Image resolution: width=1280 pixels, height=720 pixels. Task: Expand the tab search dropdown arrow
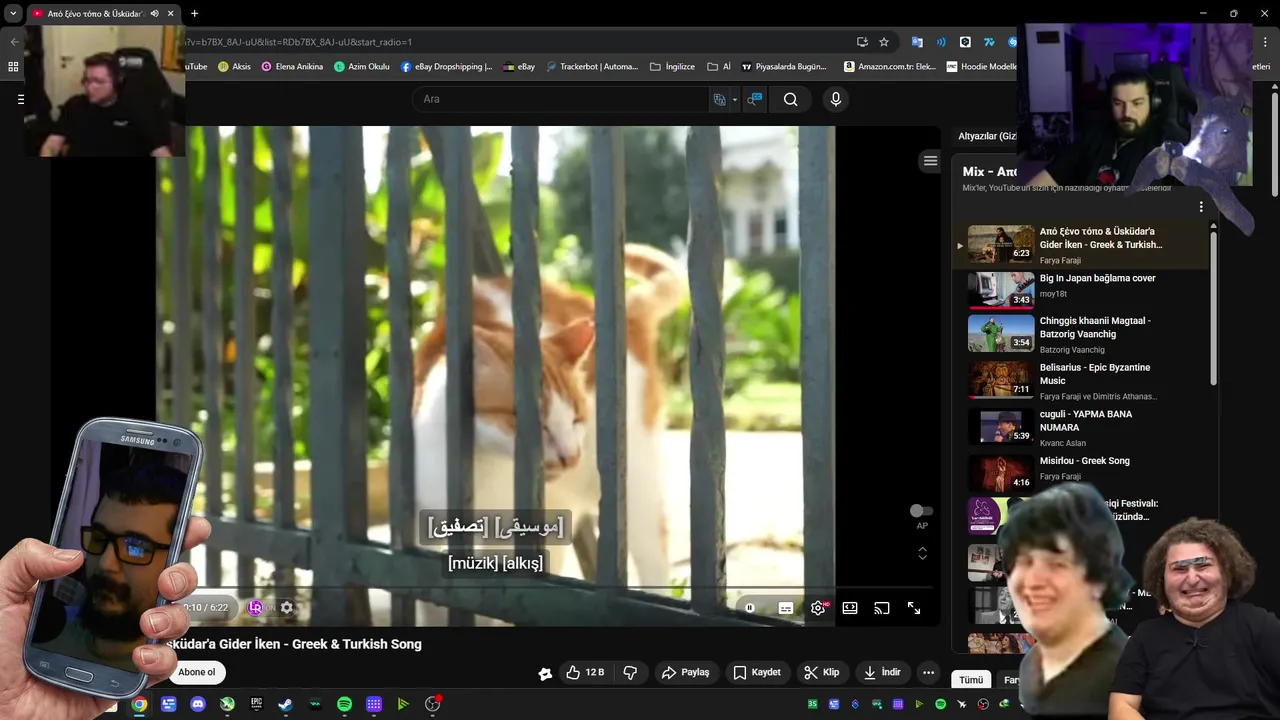(x=13, y=14)
